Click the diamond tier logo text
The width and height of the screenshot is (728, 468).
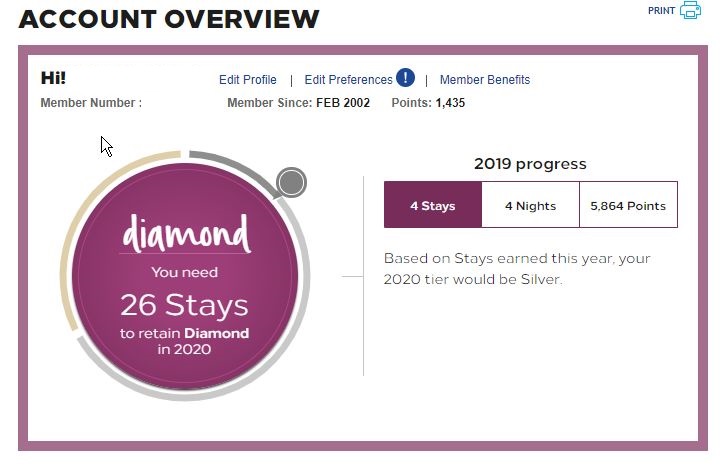186,234
